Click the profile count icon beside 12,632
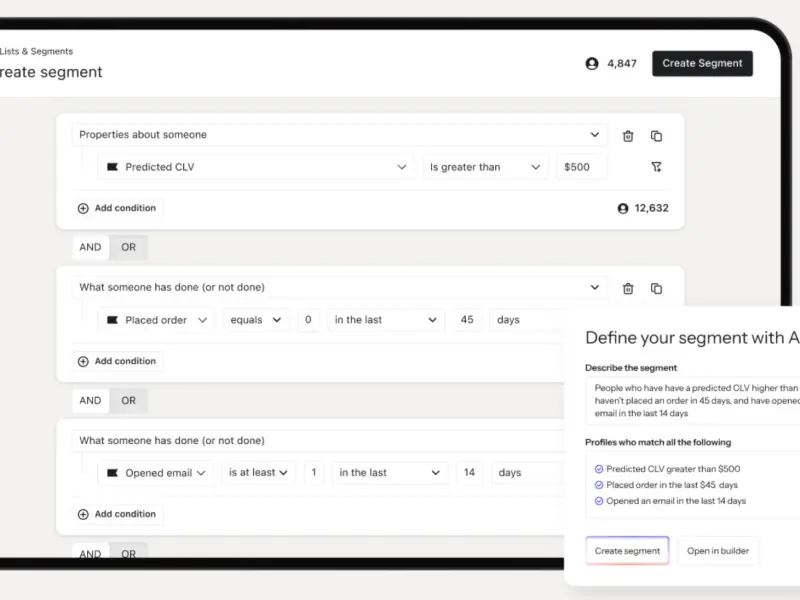Image resolution: width=800 pixels, height=600 pixels. 623,208
